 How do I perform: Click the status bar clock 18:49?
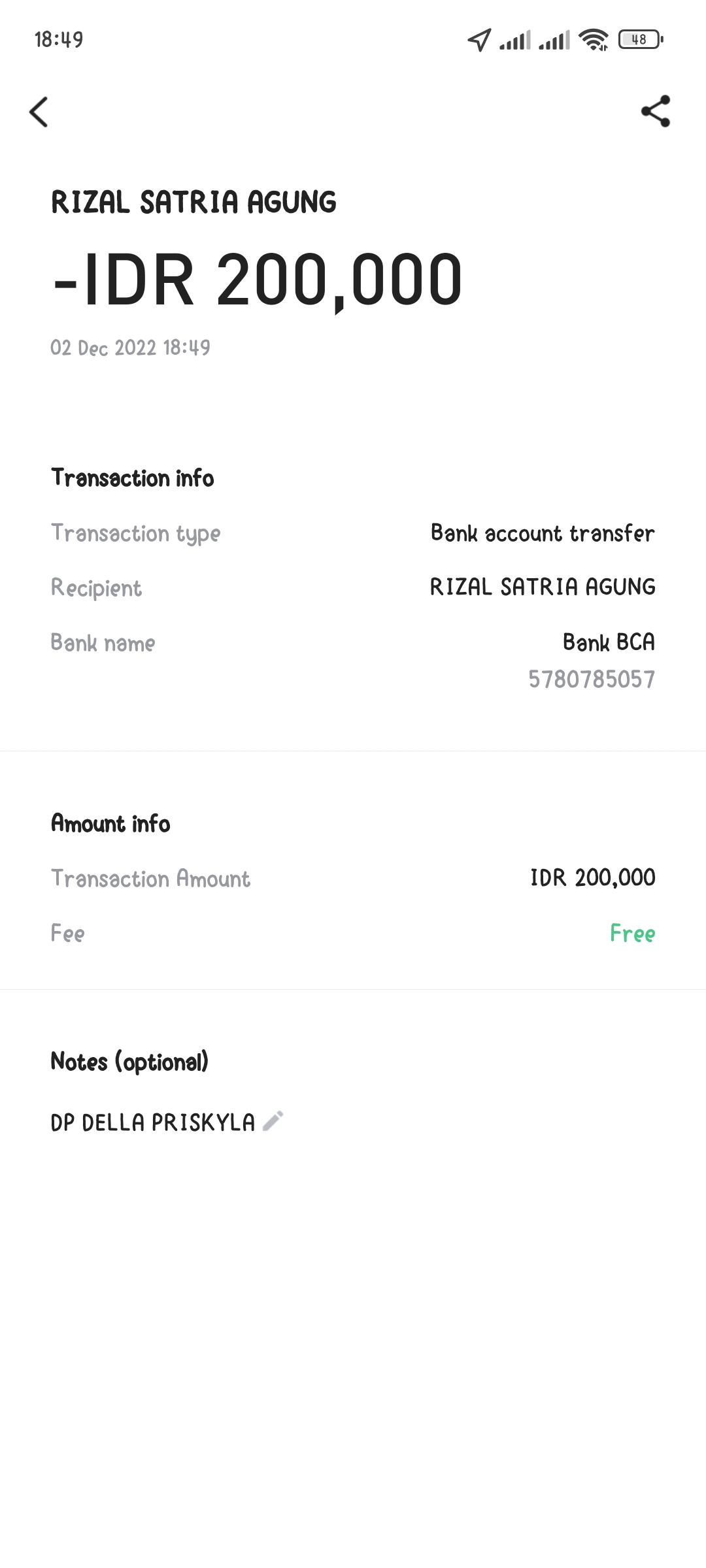59,40
